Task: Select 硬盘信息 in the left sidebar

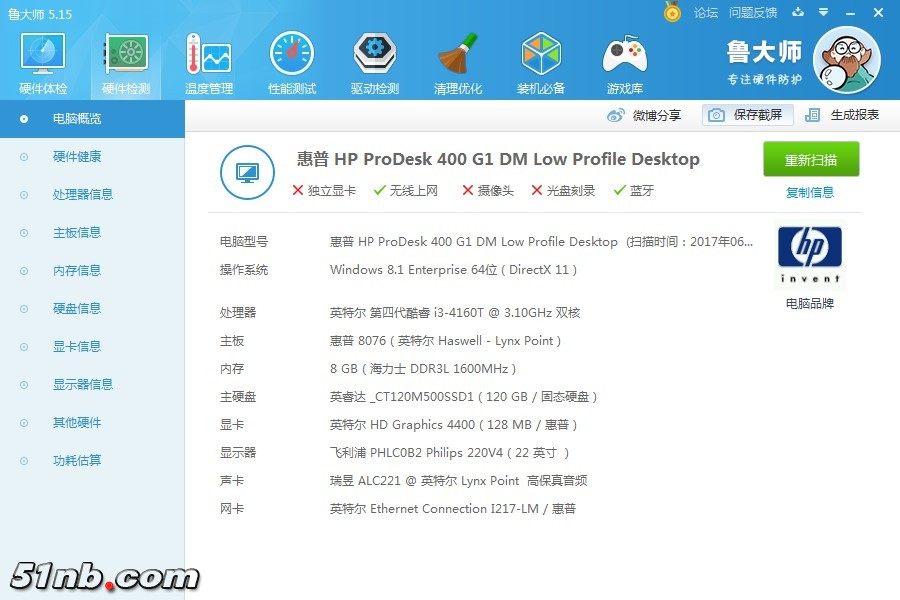Action: [76, 309]
